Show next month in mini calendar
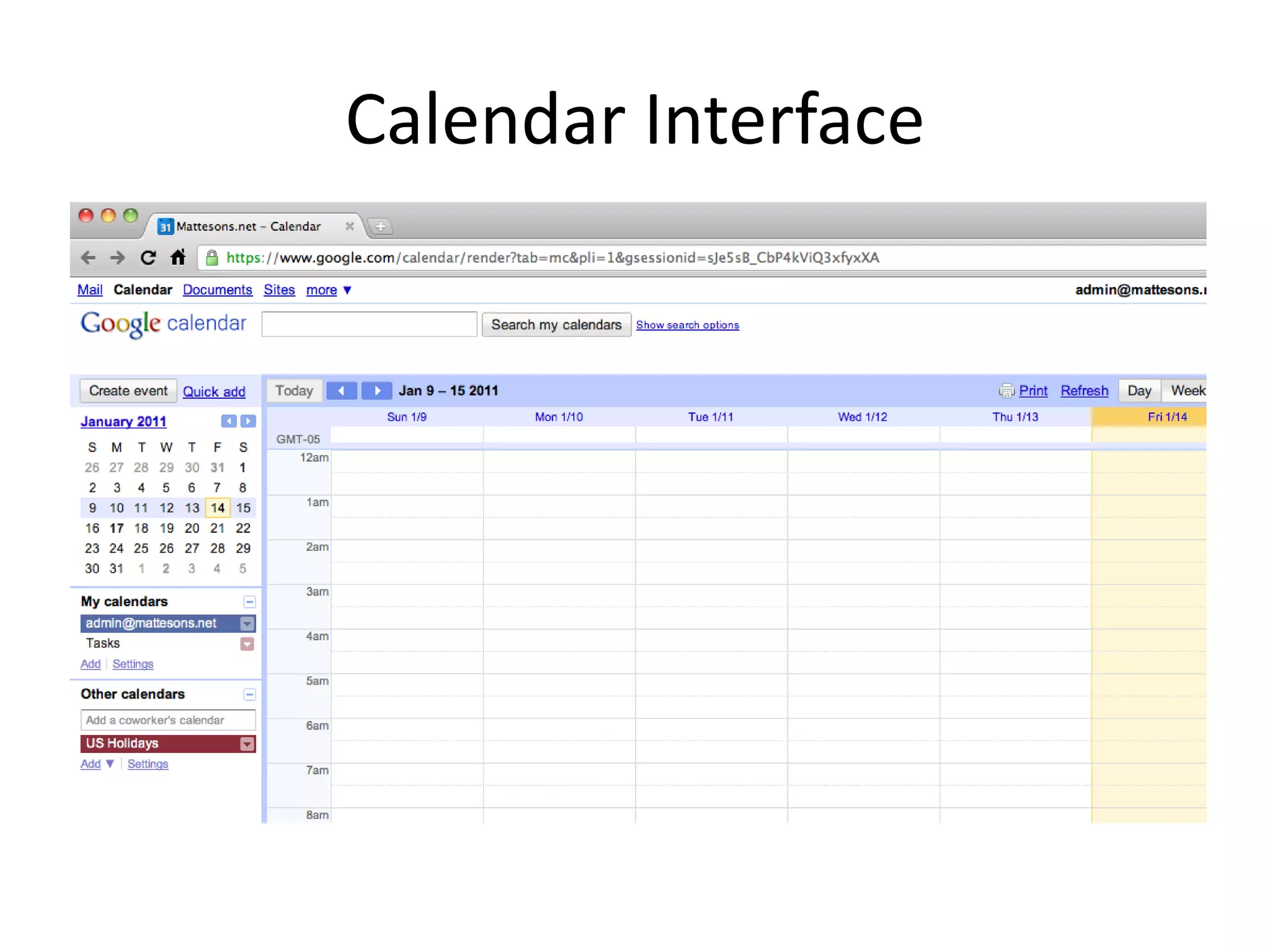The width and height of the screenshot is (1270, 952). tap(248, 421)
